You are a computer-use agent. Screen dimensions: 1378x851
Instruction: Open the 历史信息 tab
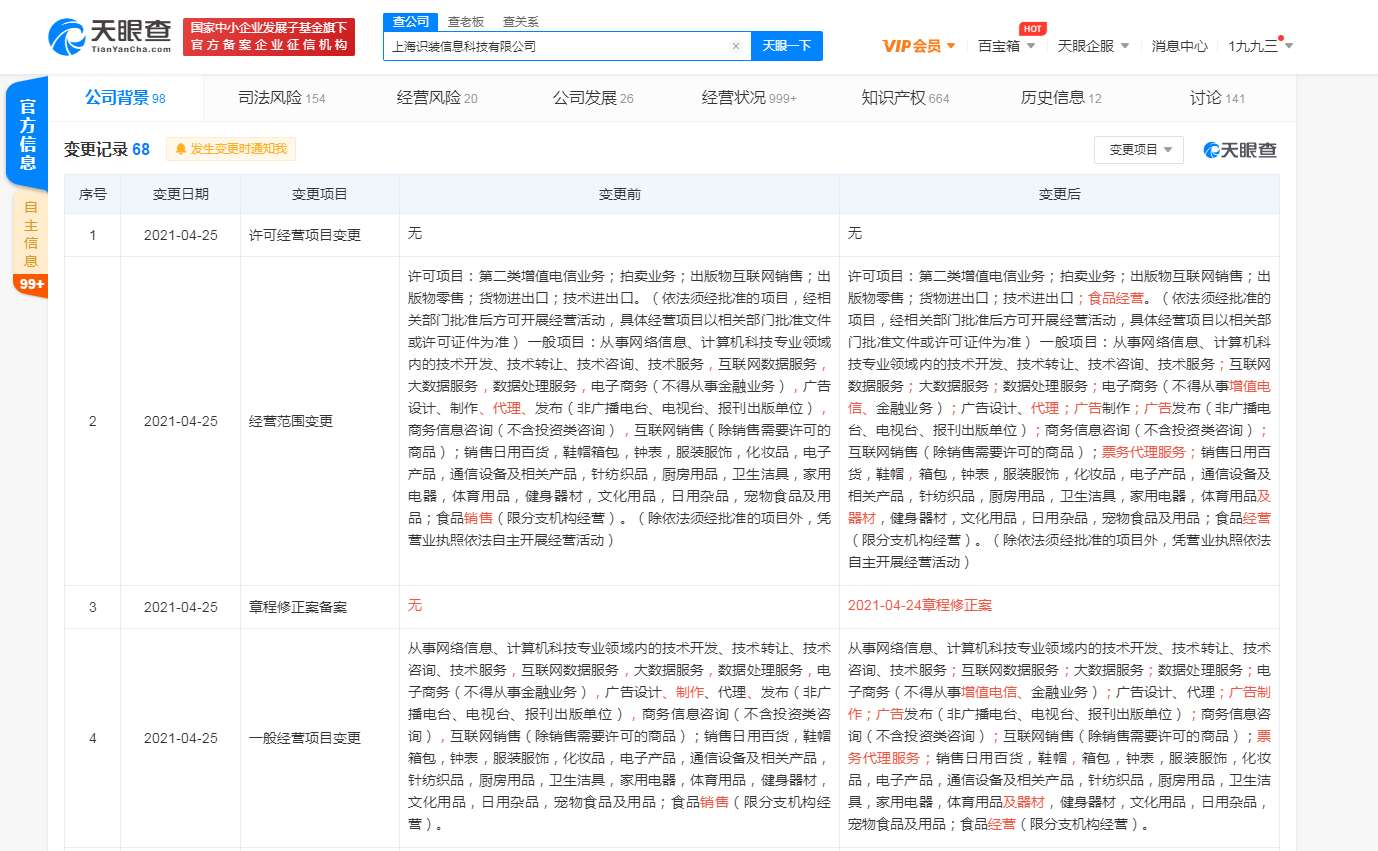pyautogui.click(x=1061, y=98)
